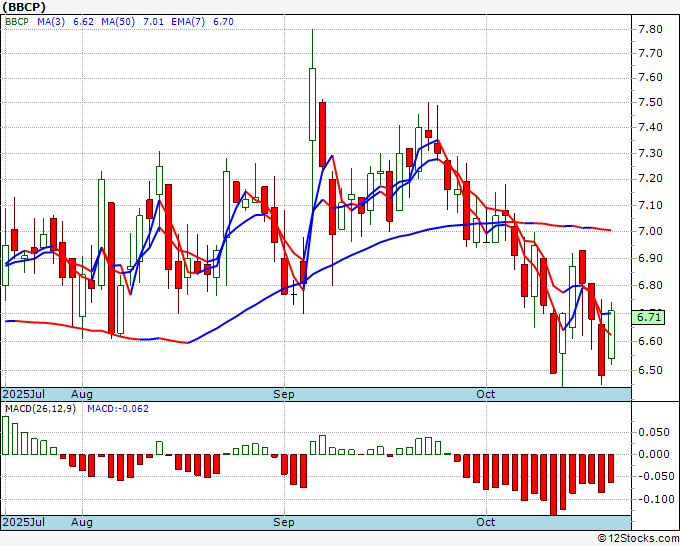Click Aug on the MACD time axis
Image resolution: width=680 pixels, height=546 pixels.
point(82,522)
